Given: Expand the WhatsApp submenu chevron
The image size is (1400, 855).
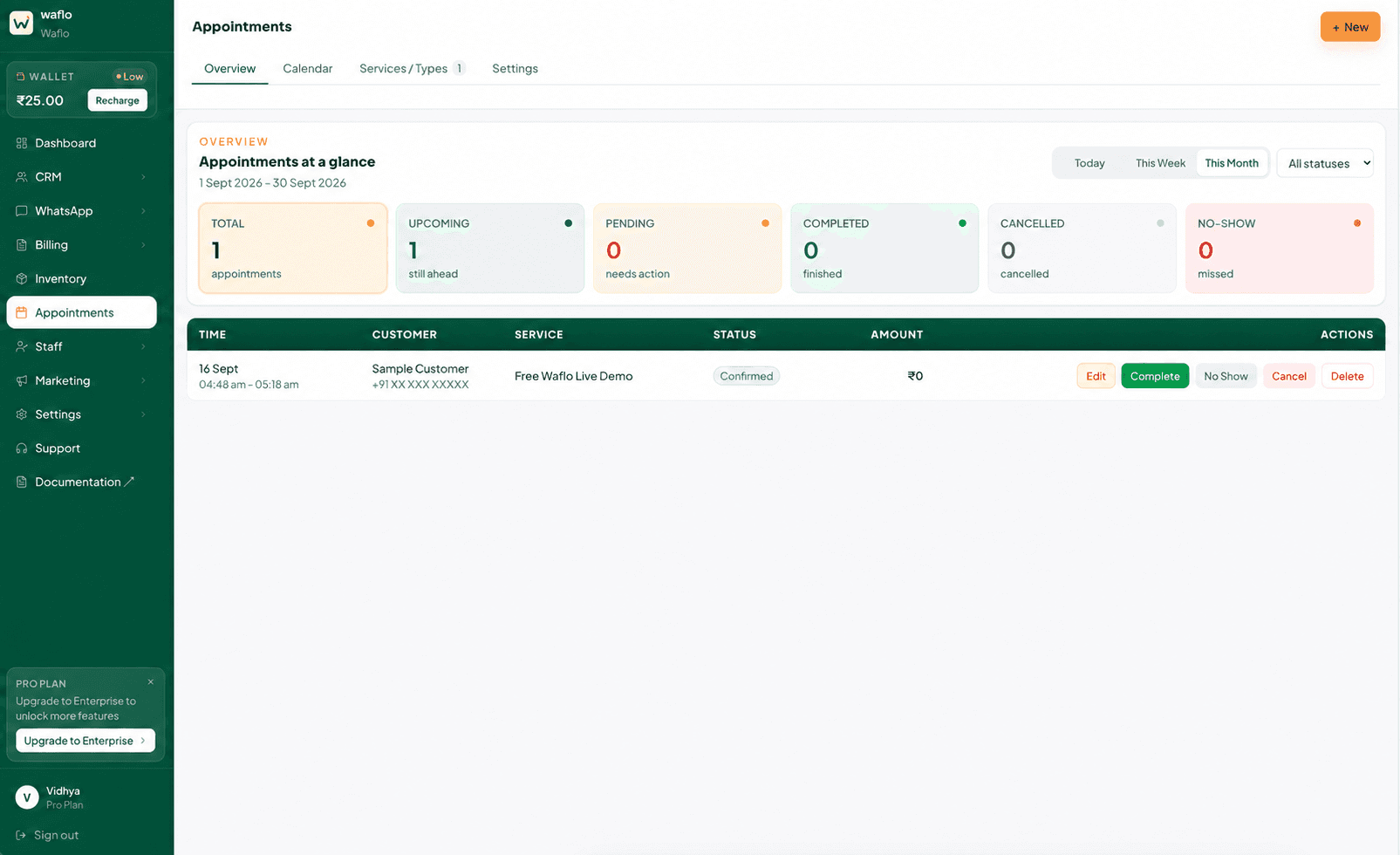Looking at the screenshot, I should point(143,211).
